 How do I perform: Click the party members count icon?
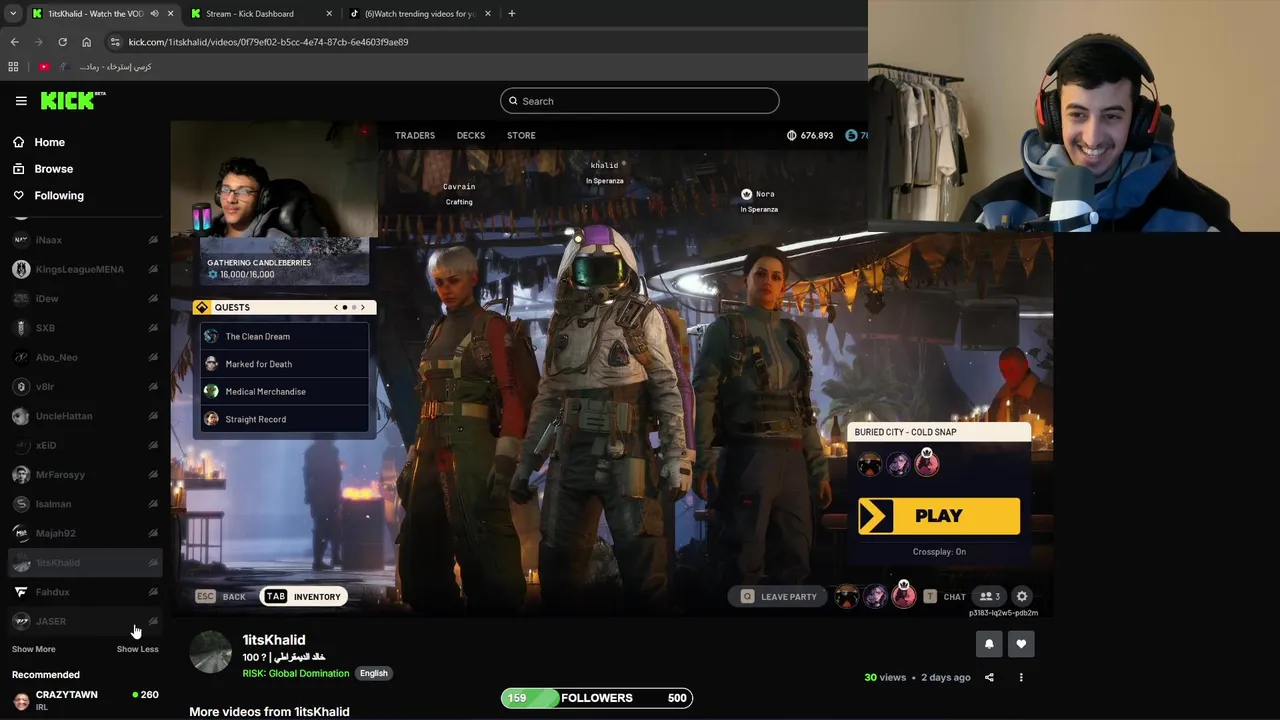(990, 597)
